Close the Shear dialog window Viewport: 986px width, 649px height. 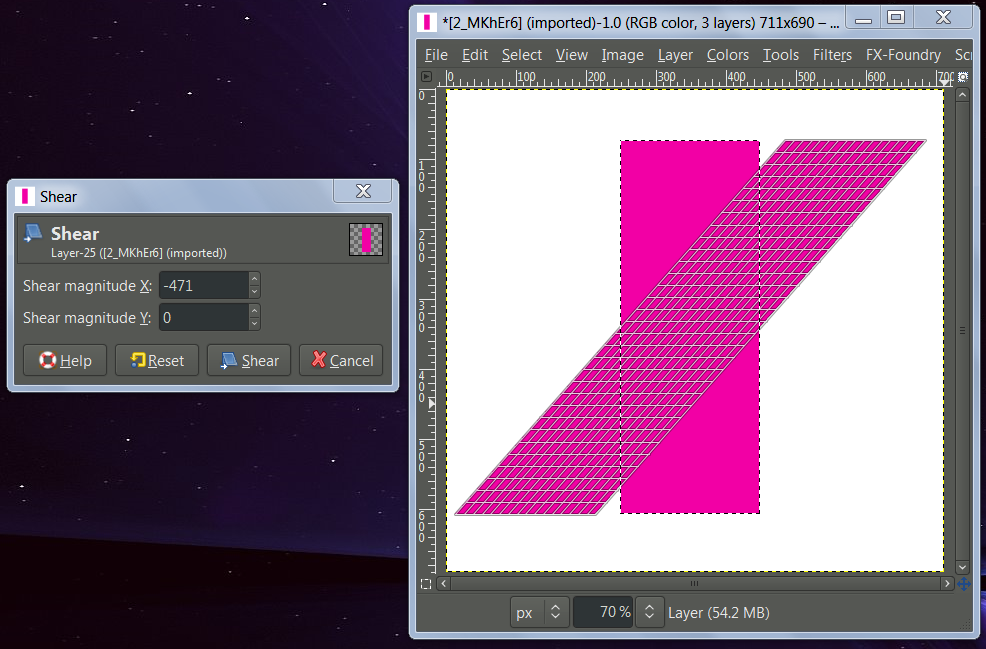(x=363, y=191)
